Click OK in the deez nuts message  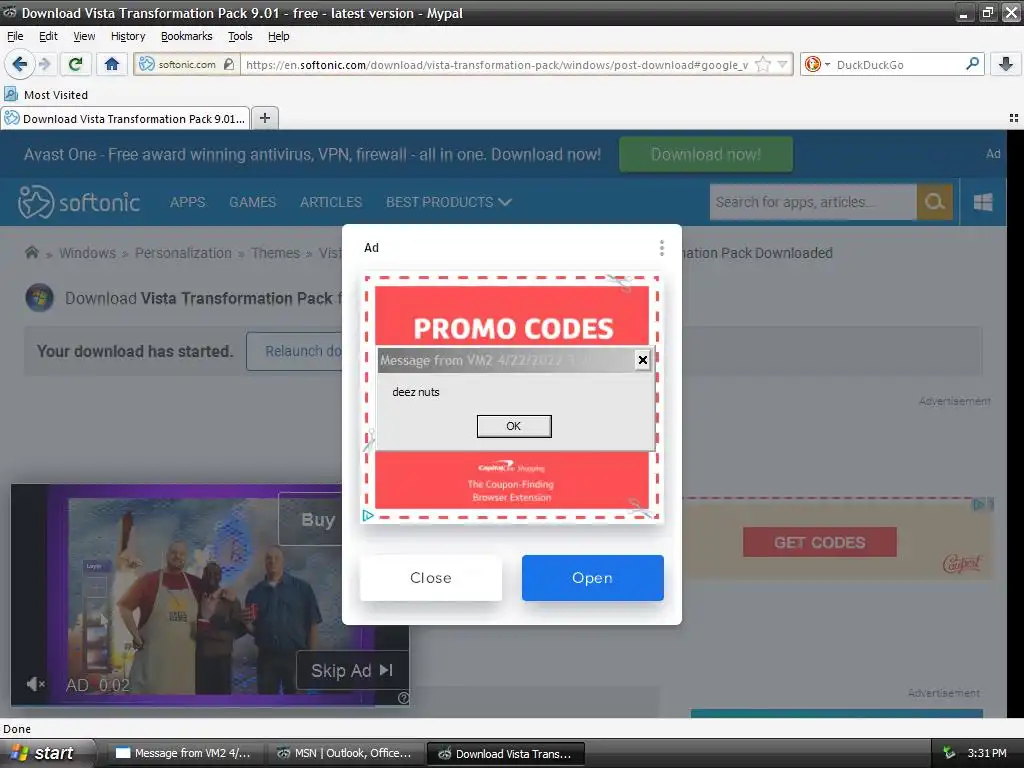click(x=514, y=426)
